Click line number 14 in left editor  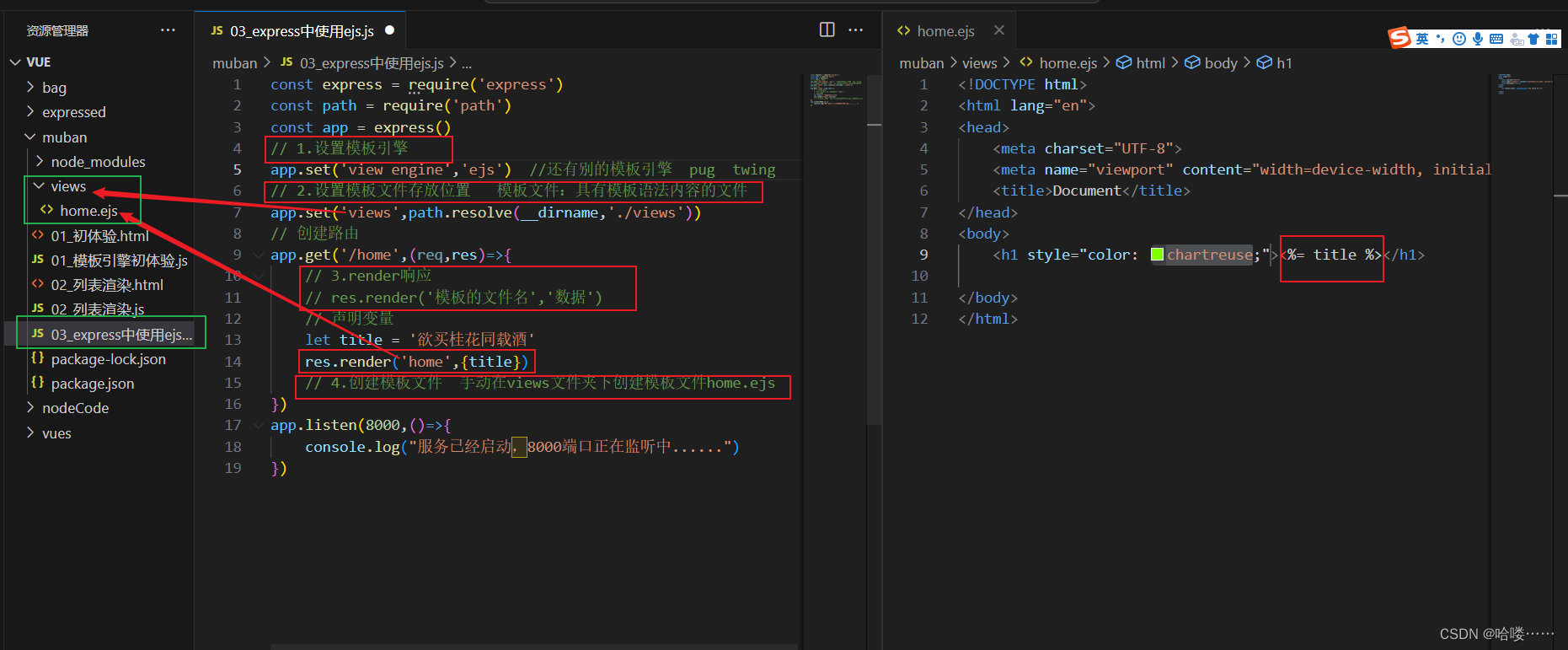point(233,361)
